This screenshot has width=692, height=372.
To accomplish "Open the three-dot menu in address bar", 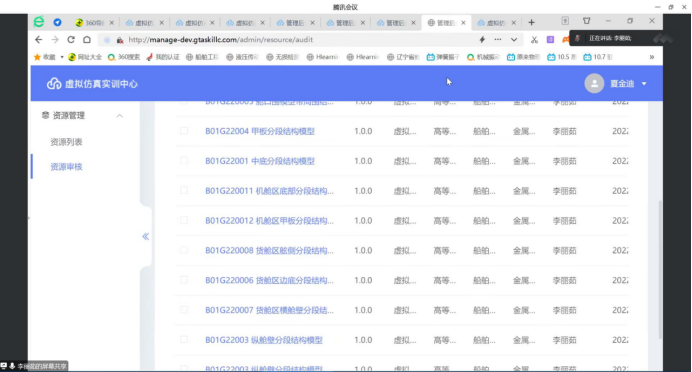I will tap(498, 40).
